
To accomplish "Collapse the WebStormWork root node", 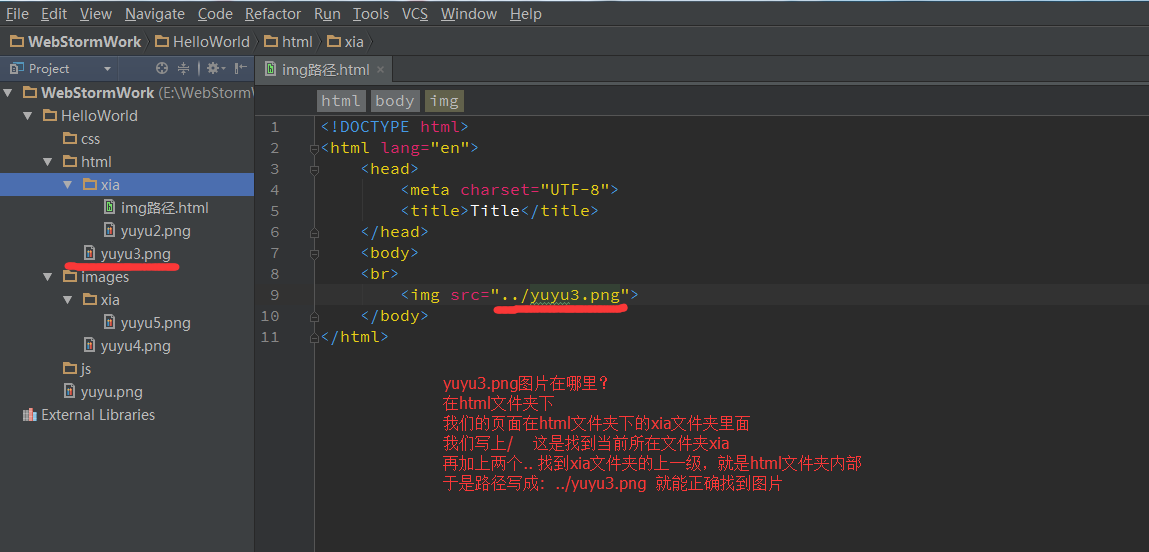I will [x=9, y=93].
